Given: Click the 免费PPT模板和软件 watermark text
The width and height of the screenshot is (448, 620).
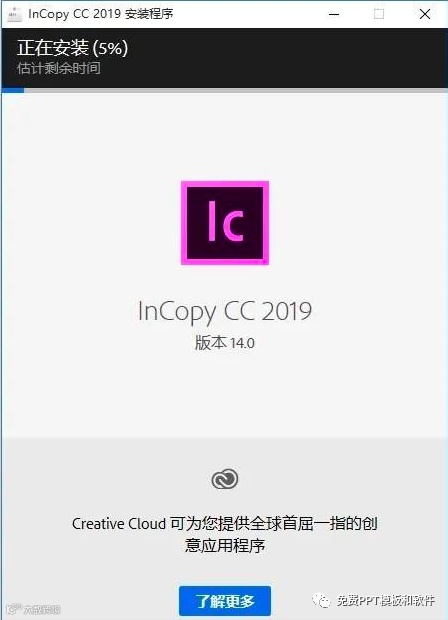Looking at the screenshot, I should (386, 600).
